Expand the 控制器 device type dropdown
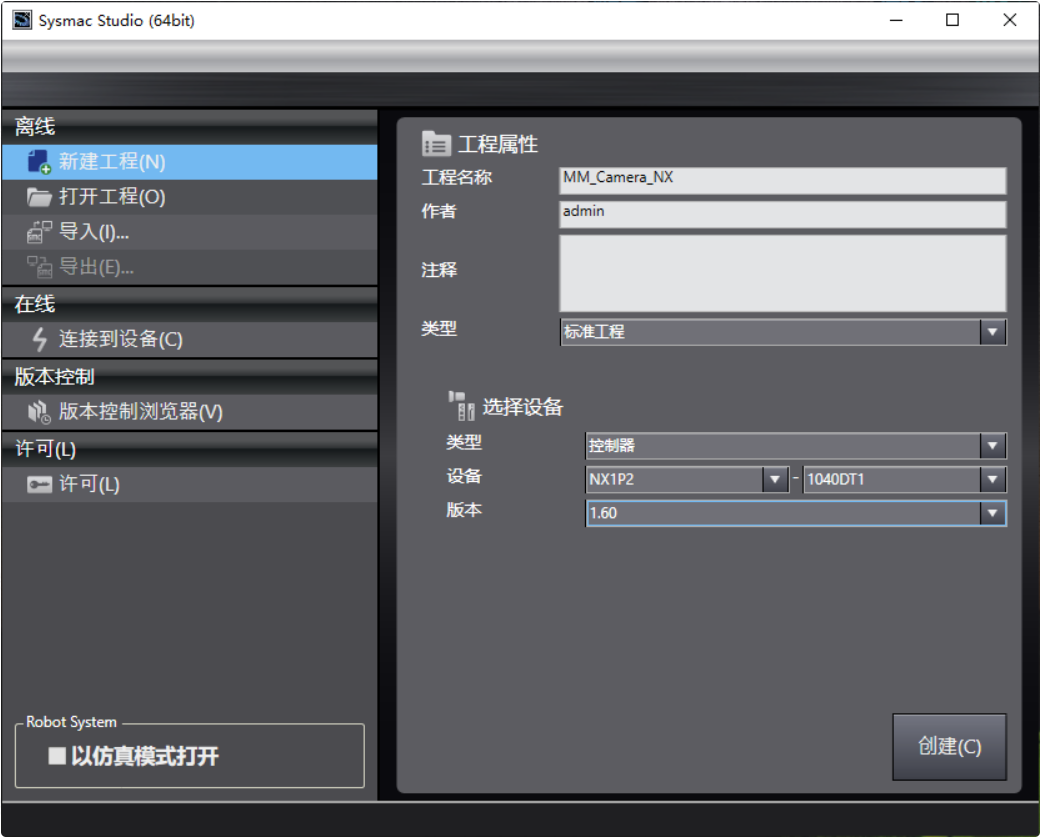 pos(991,446)
